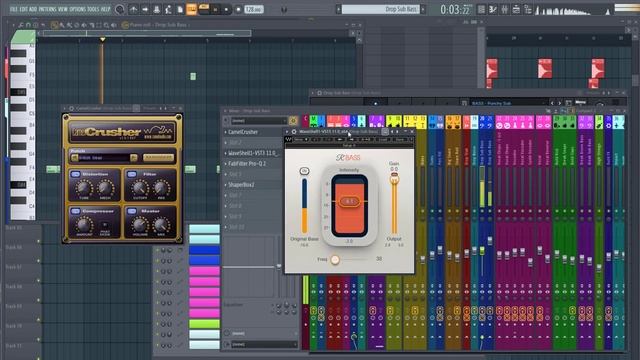Click the Distortion Tube knob in CamelCrusher
This screenshot has width=640, height=360.
(84, 188)
